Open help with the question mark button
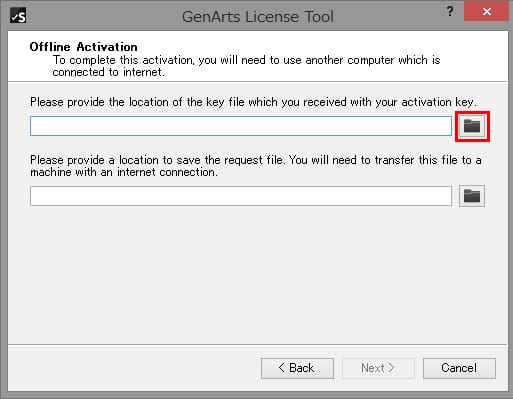Screen dimensions: 513x399 (450, 11)
